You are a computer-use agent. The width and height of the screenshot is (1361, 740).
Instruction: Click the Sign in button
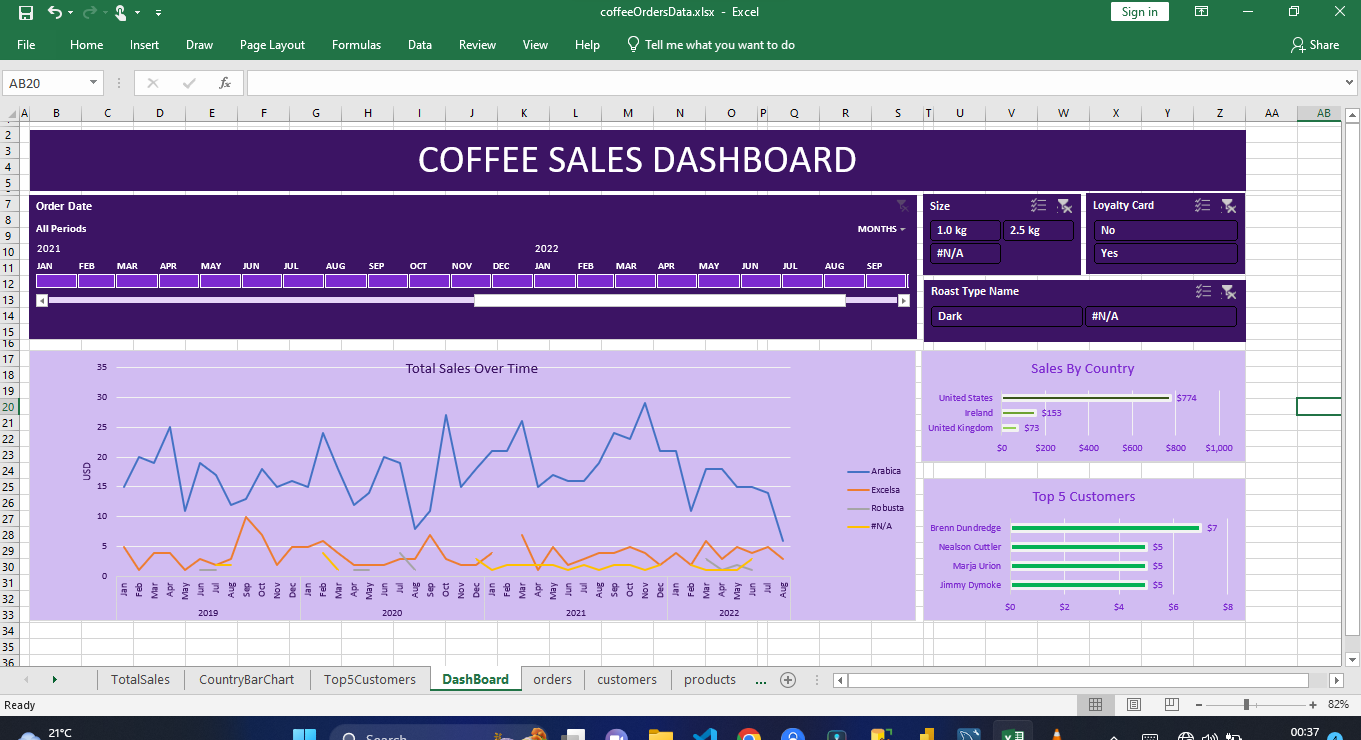1139,12
